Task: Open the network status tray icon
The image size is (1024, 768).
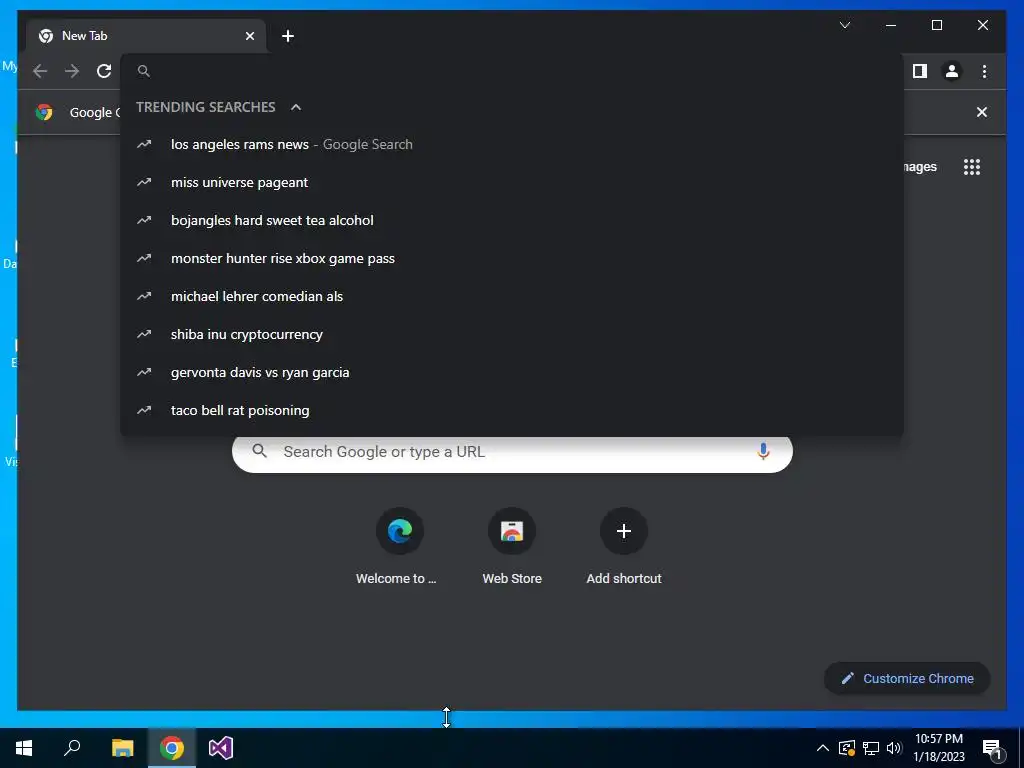Action: click(x=871, y=748)
